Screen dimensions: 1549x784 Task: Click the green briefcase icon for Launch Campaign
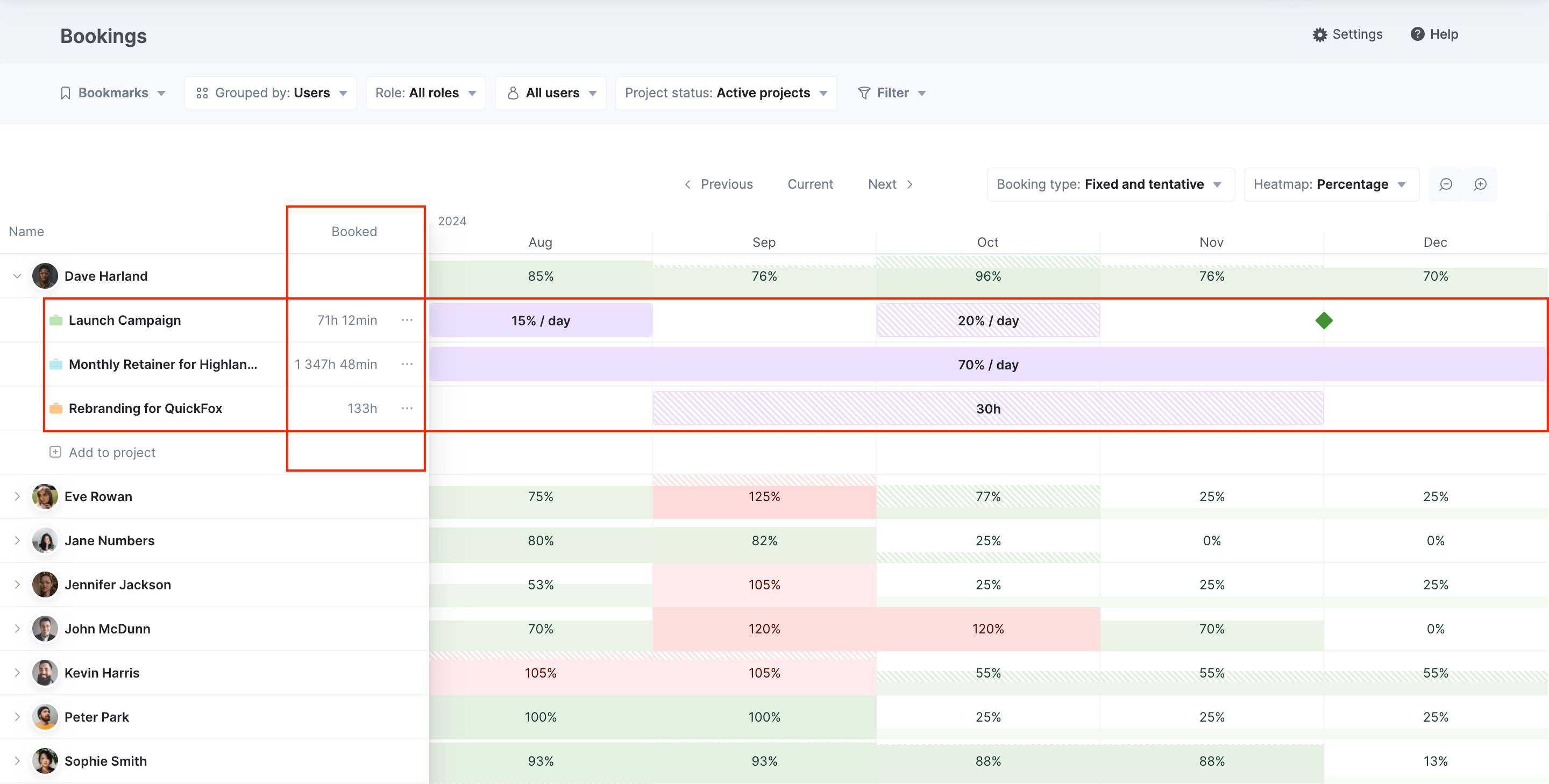[x=55, y=320]
